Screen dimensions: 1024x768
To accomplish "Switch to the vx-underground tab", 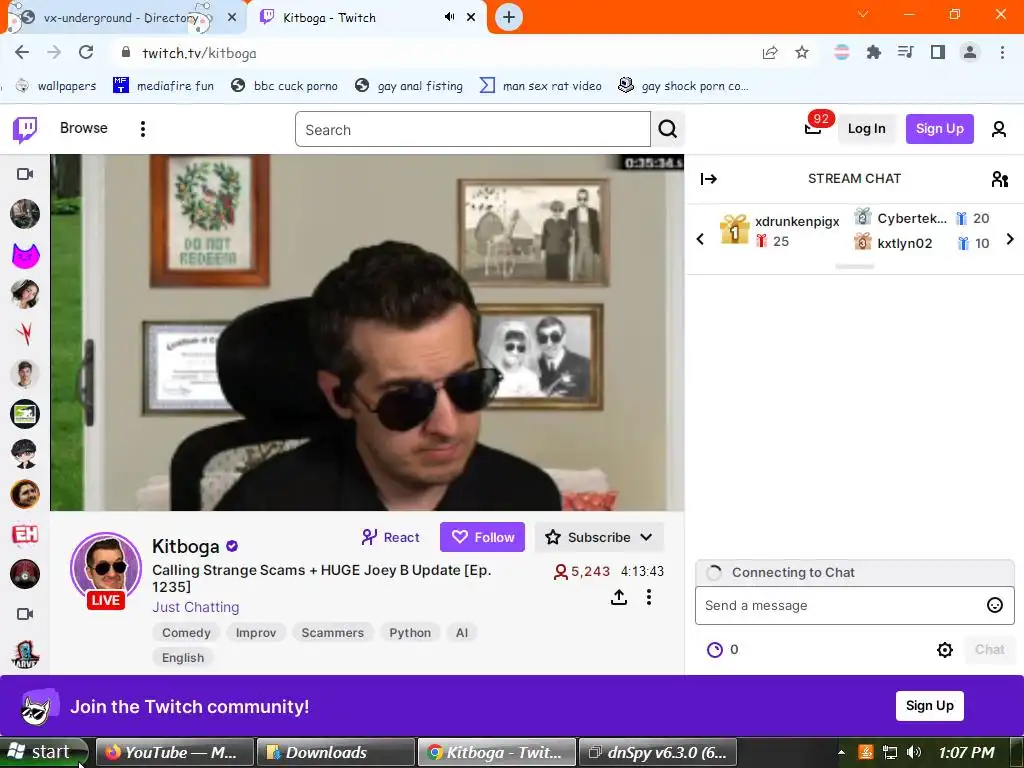I will tap(121, 18).
